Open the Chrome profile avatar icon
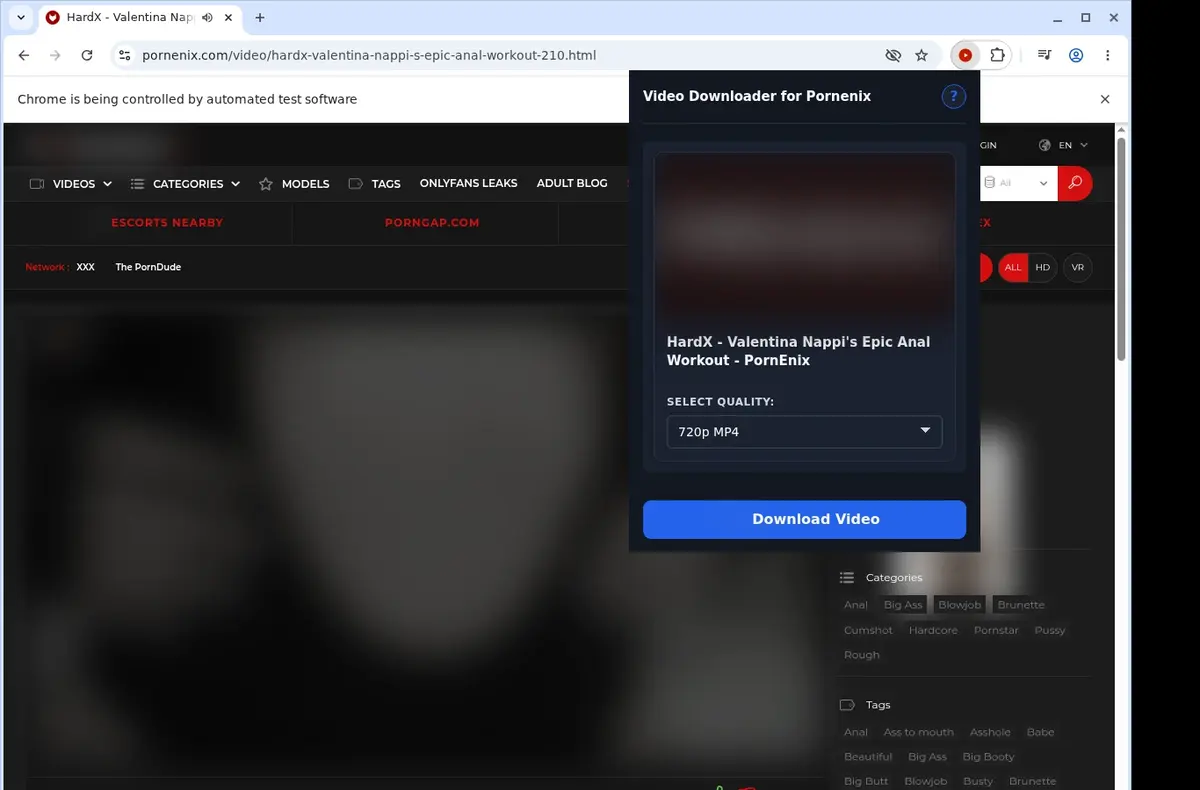 pos(1076,56)
